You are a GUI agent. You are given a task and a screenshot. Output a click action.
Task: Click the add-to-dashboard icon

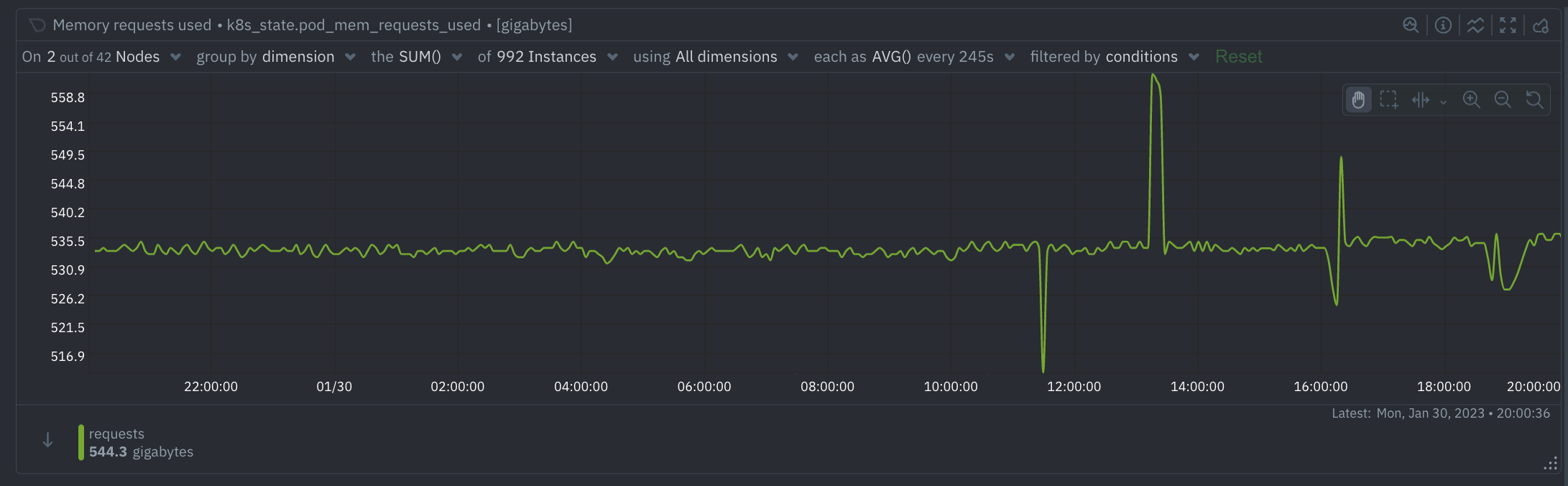coord(1540,25)
